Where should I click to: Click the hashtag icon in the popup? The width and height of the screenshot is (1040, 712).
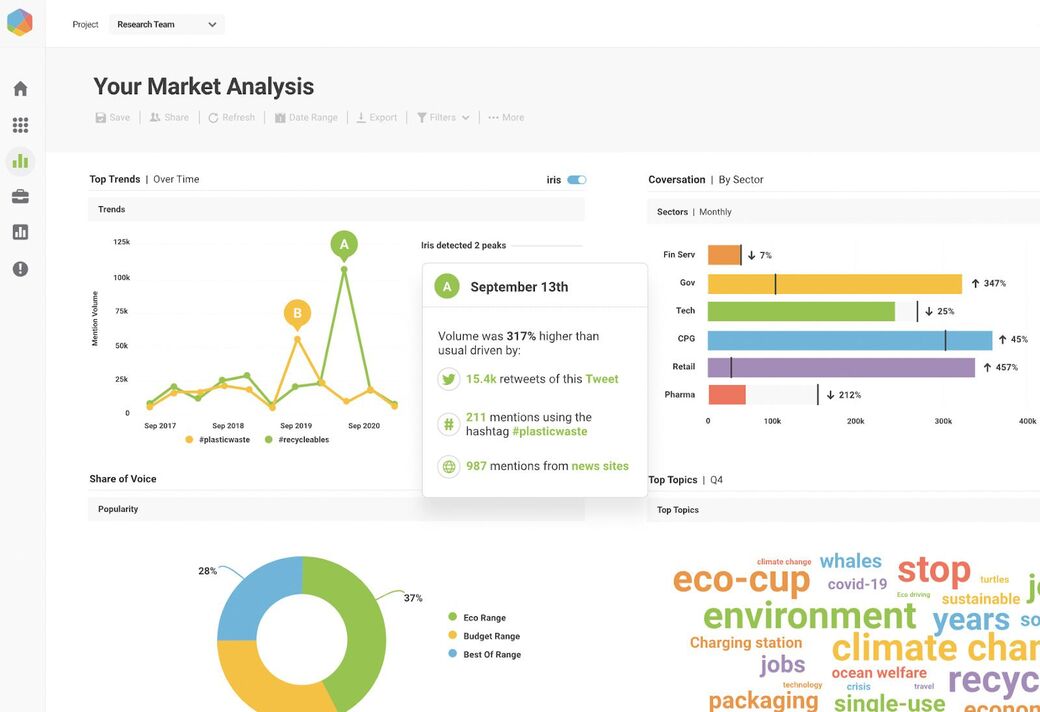click(x=449, y=424)
